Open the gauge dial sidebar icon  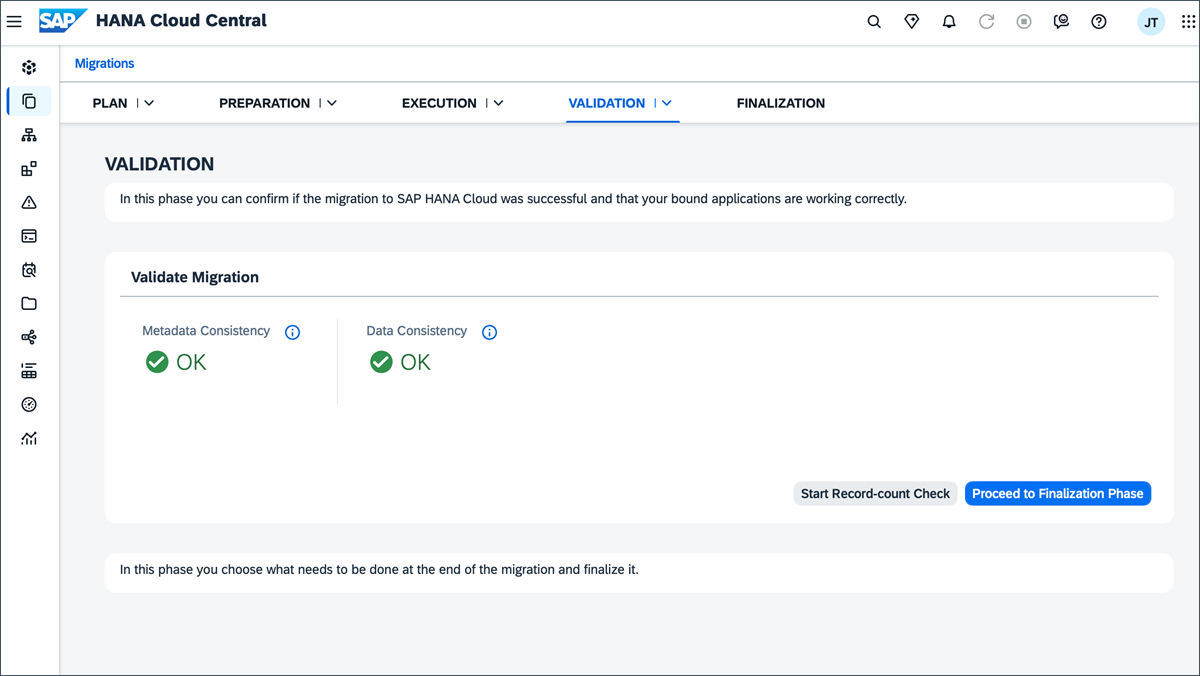tap(29, 405)
